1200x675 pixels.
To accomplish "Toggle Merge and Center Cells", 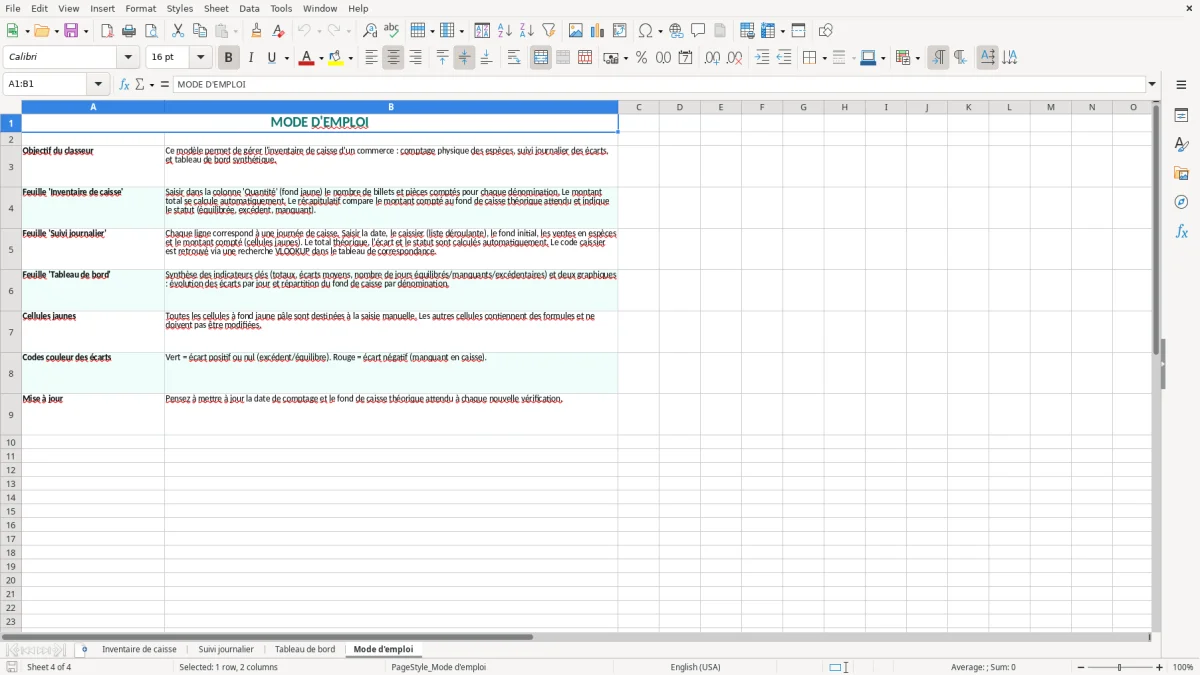I will point(541,58).
